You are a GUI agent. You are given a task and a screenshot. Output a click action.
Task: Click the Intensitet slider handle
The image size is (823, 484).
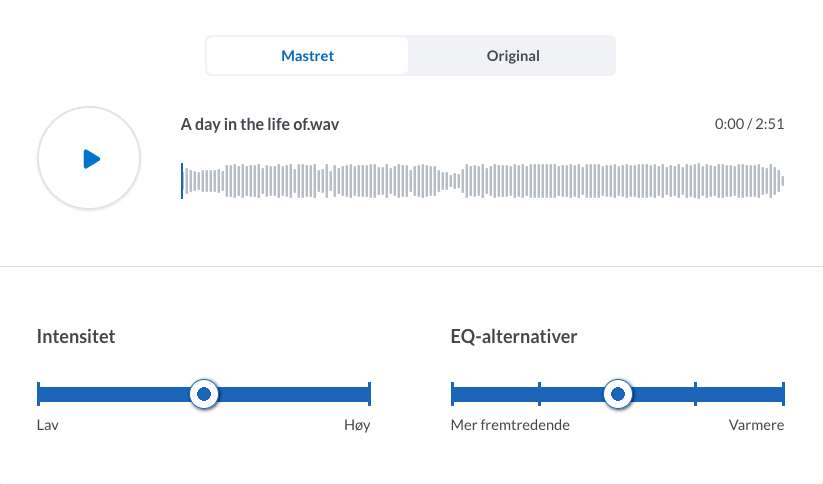[204, 395]
